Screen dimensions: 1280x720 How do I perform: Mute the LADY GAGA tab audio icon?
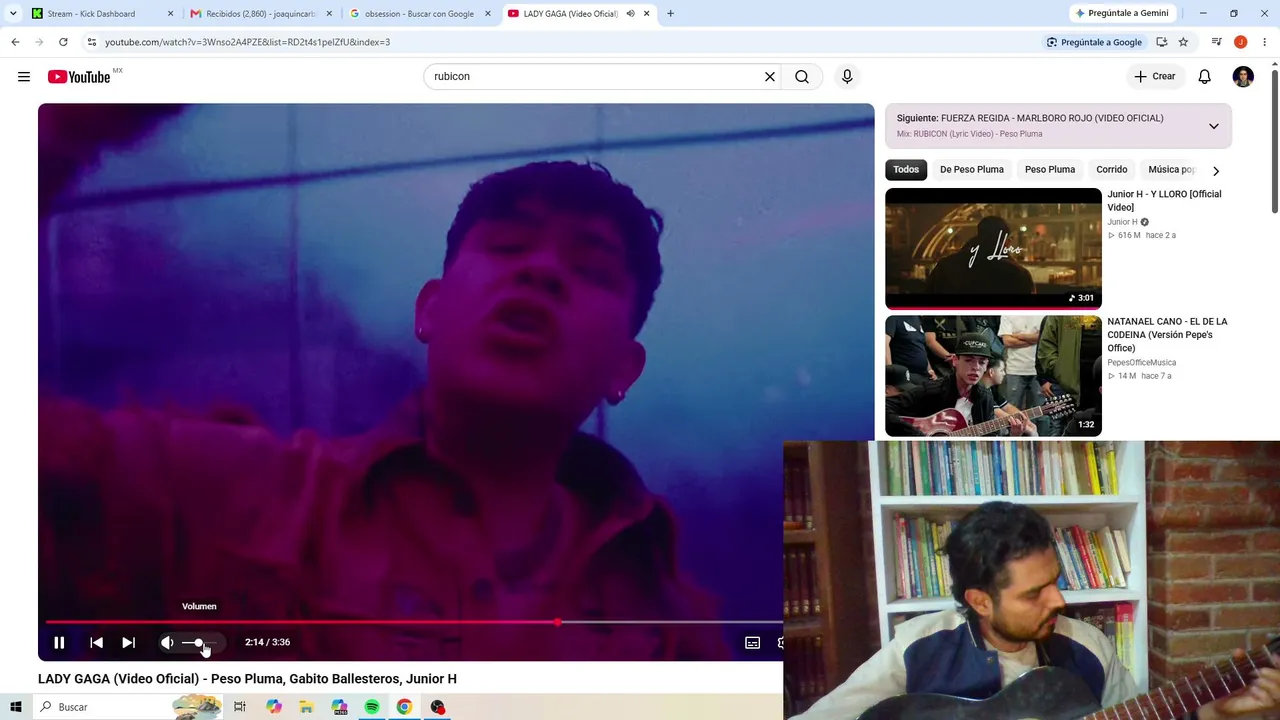(630, 14)
